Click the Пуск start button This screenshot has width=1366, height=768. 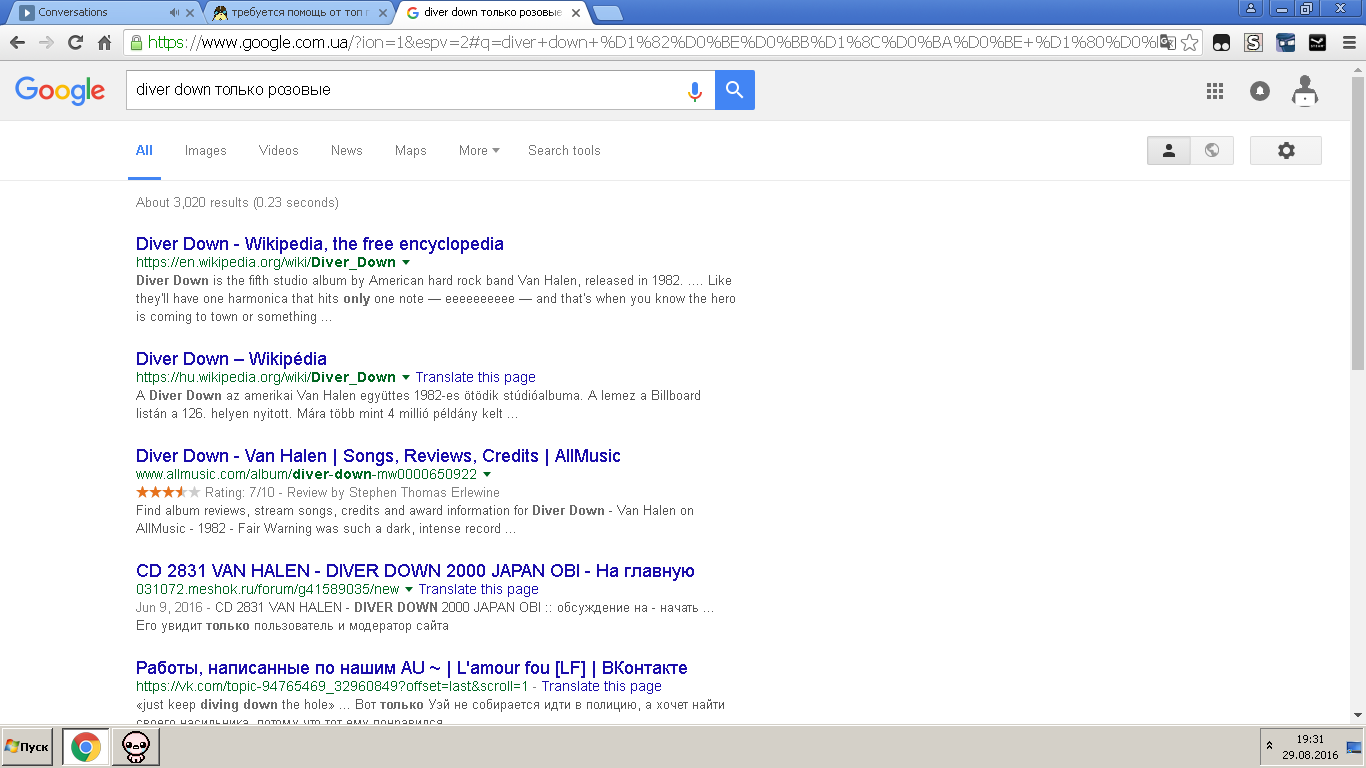27,747
